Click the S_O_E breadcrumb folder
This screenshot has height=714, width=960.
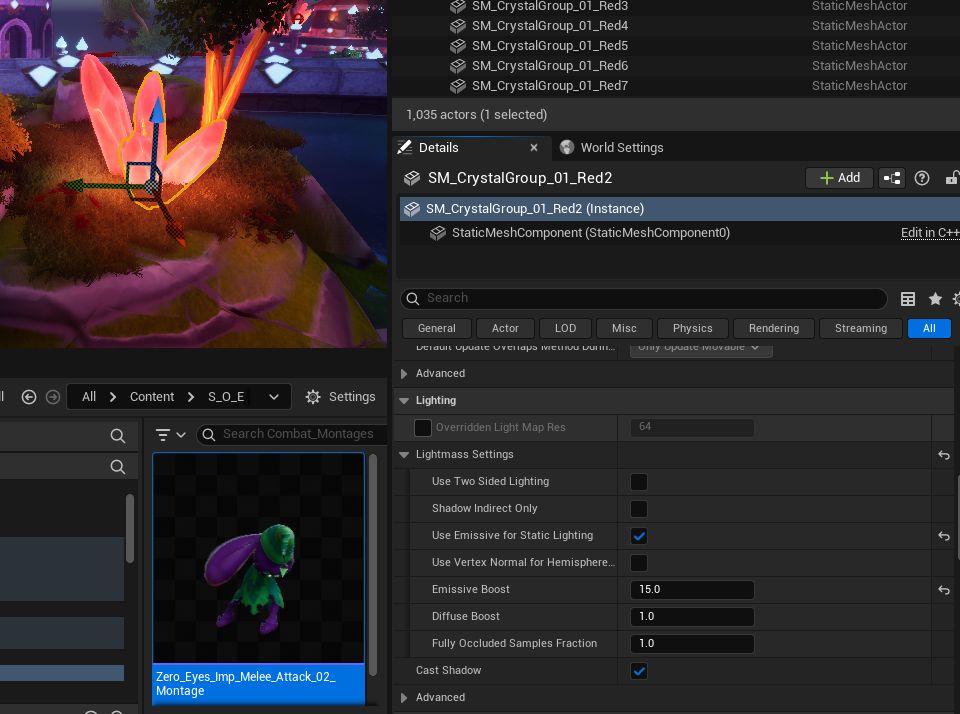tap(226, 397)
